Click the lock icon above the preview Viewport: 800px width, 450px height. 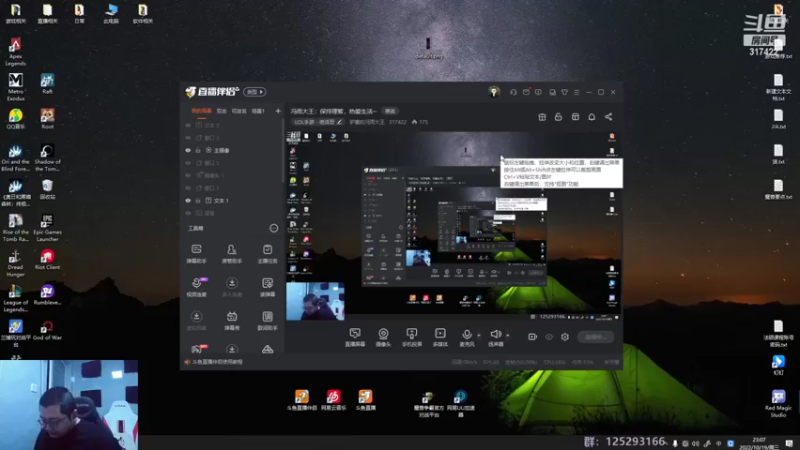[559, 117]
